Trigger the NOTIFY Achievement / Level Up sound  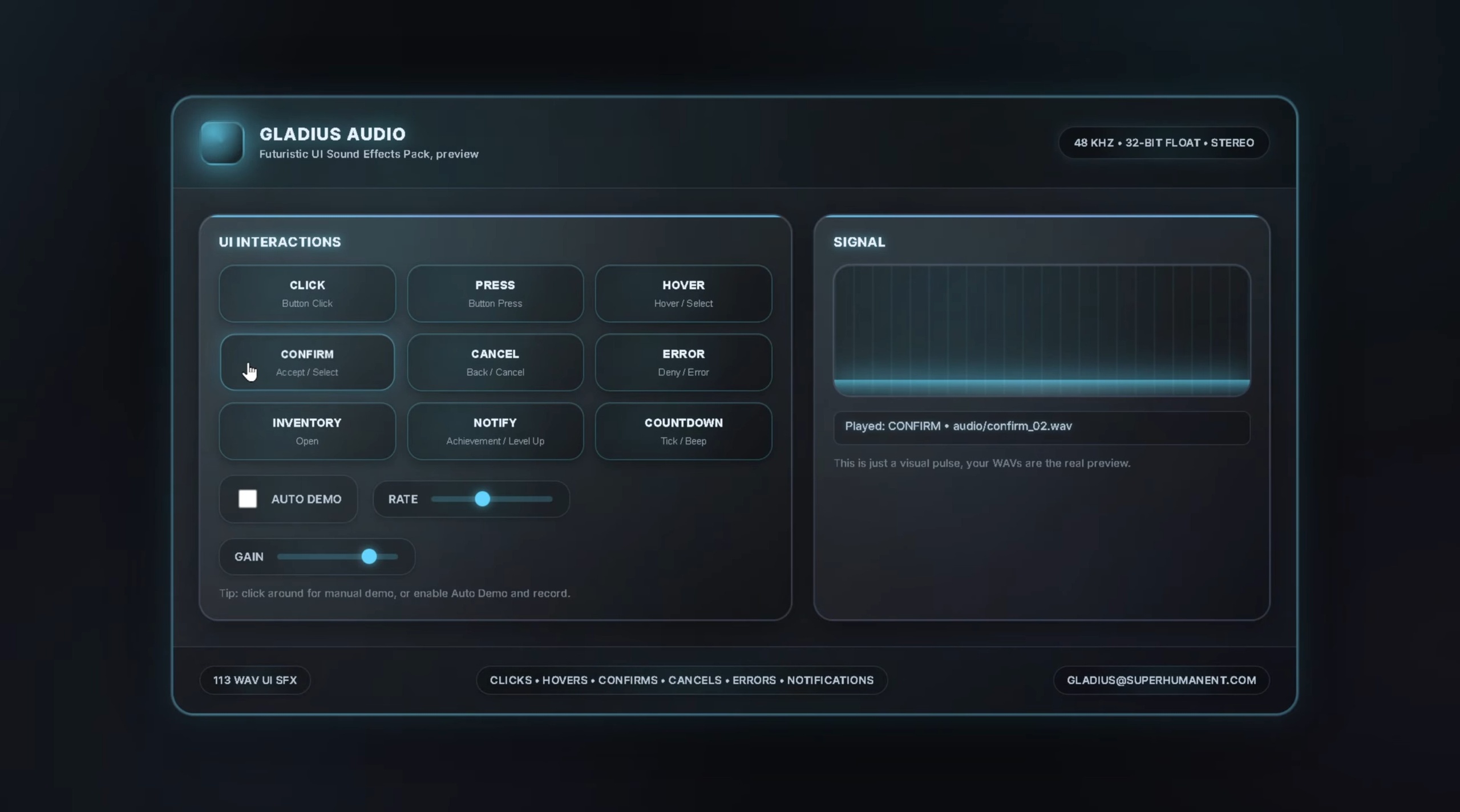(x=495, y=432)
